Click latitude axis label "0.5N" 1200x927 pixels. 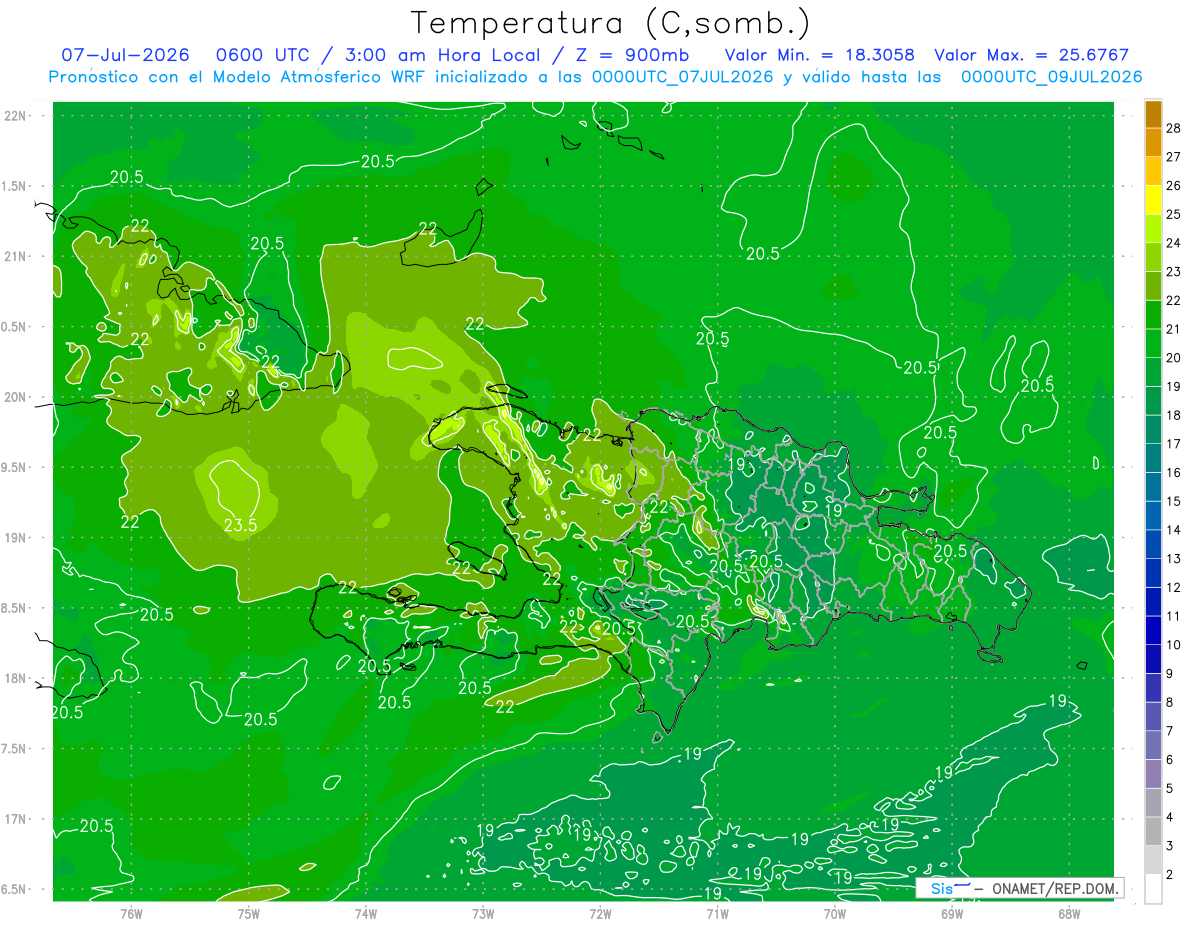point(15,327)
